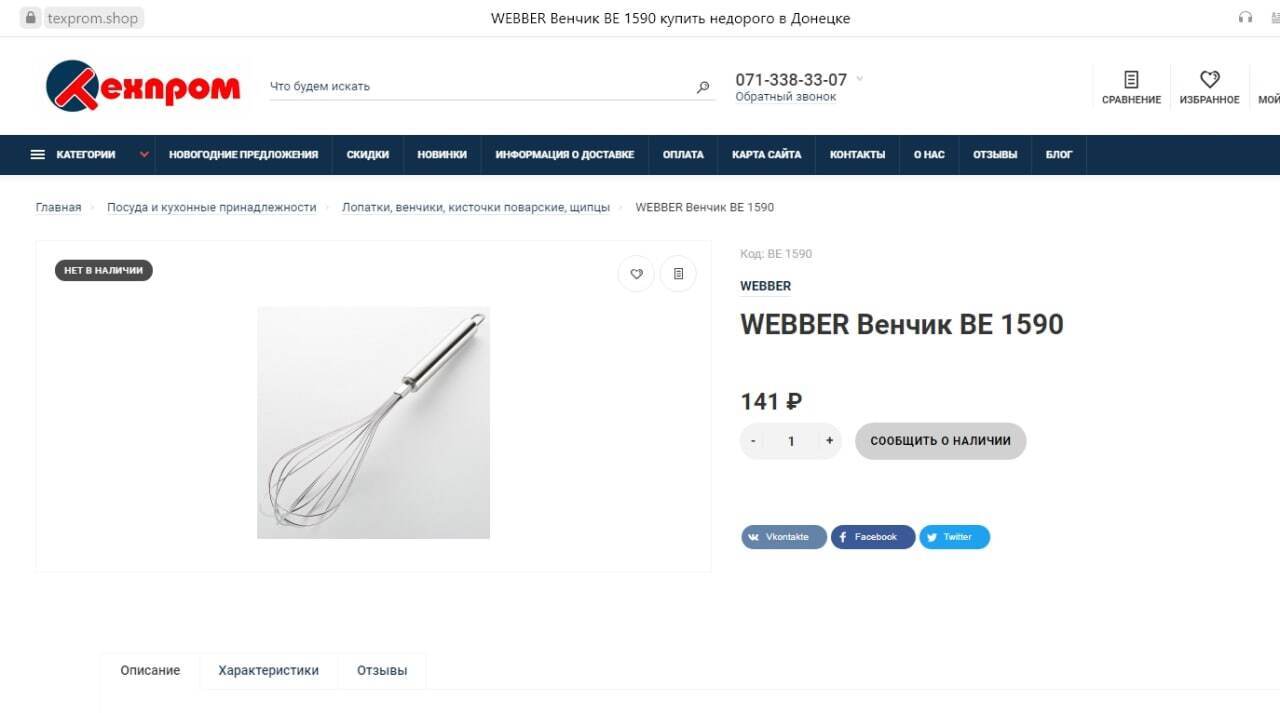
Task: Click the search magnifier icon
Action: 703,87
